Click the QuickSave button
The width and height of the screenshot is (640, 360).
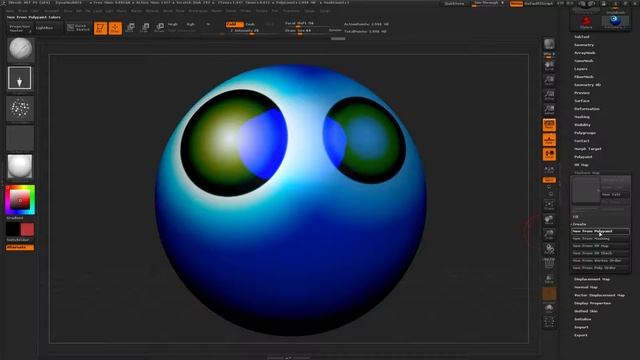click(x=454, y=4)
